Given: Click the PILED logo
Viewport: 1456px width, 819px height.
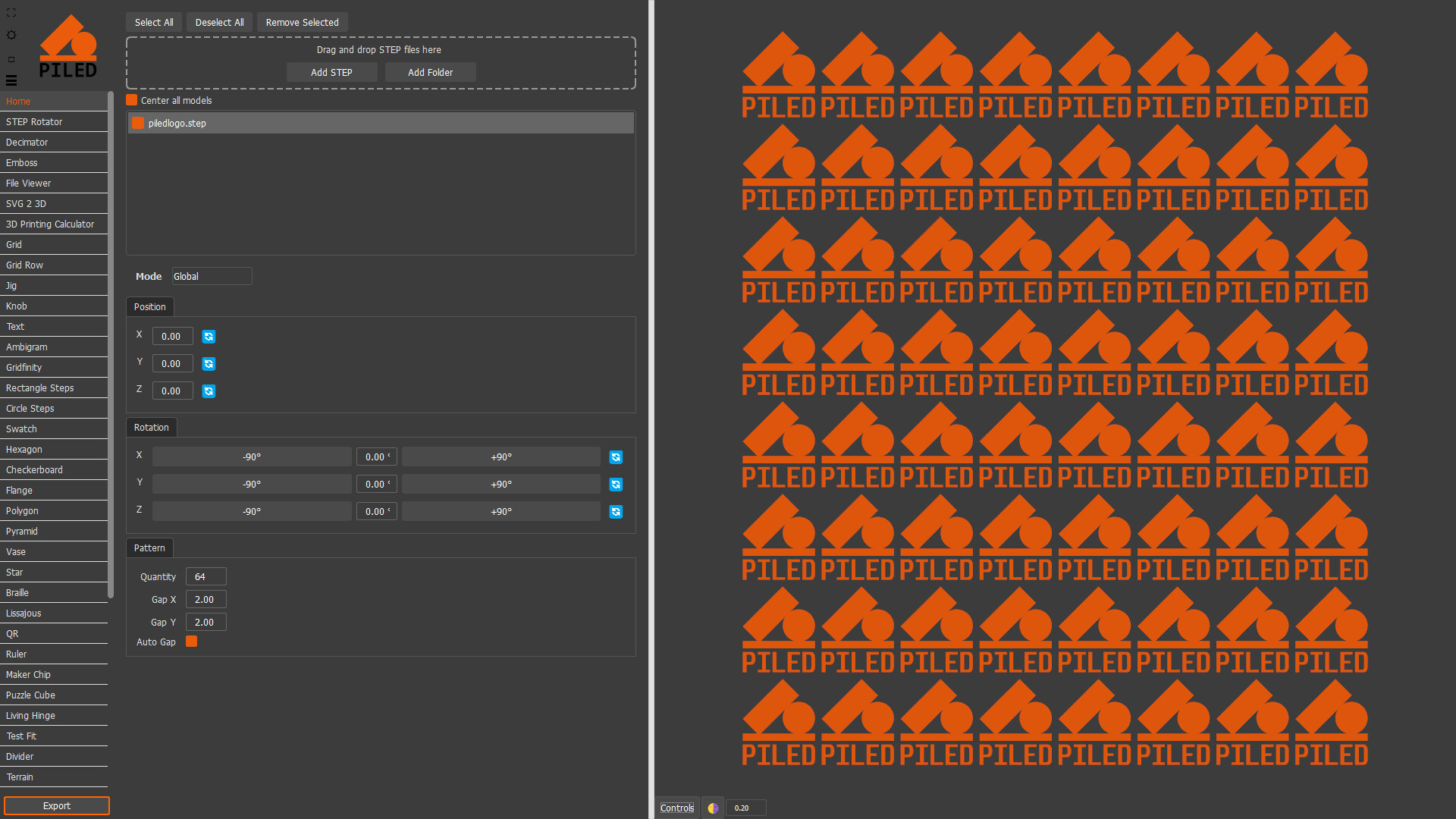Looking at the screenshot, I should (x=68, y=45).
